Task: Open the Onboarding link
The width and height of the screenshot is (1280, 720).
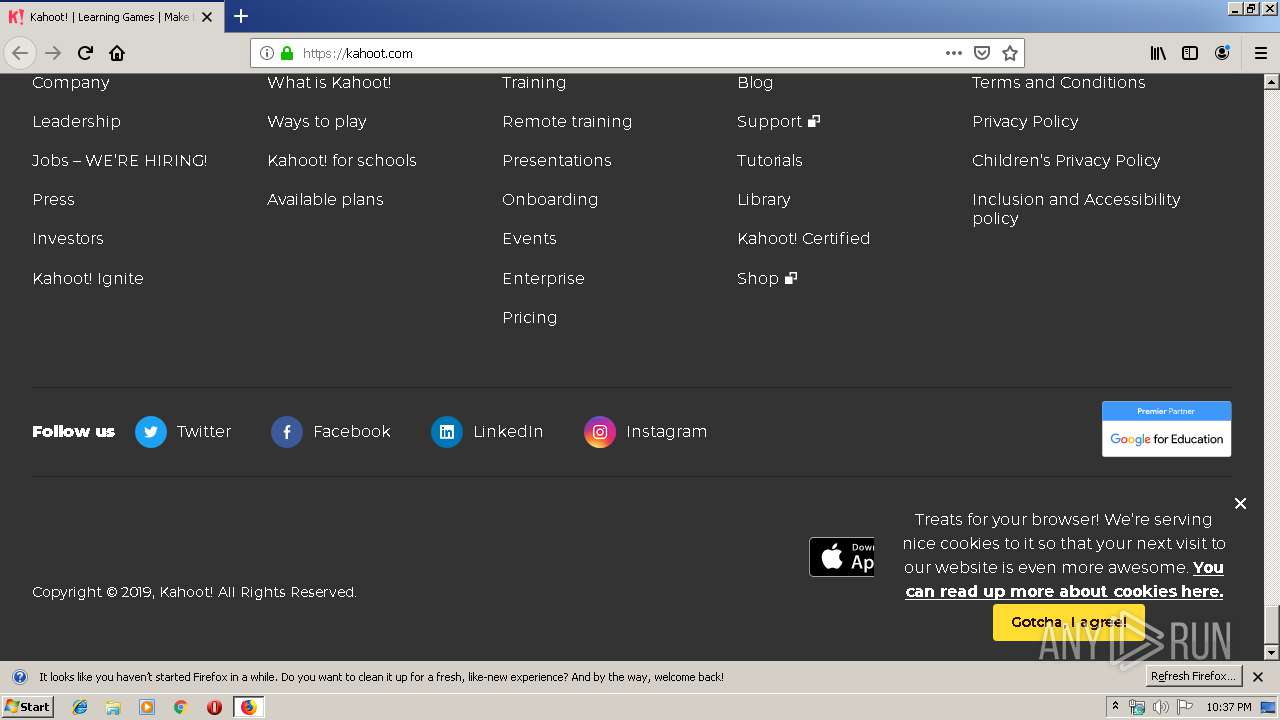Action: pos(550,200)
